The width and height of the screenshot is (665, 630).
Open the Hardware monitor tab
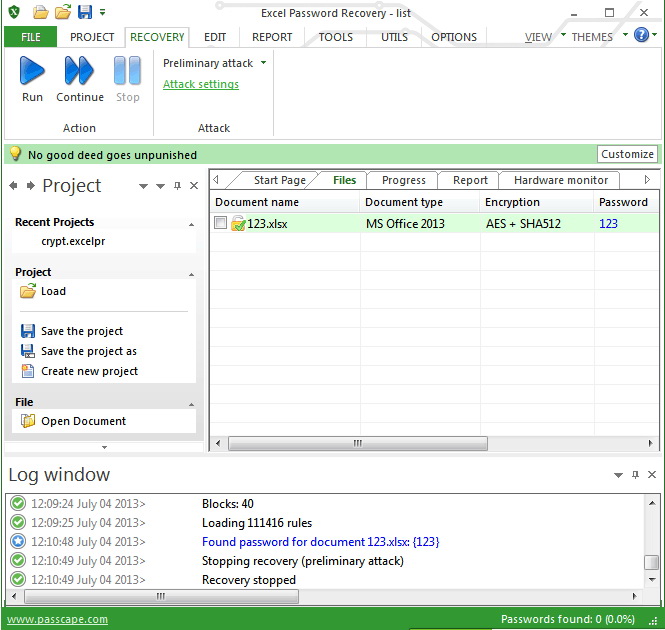[561, 180]
